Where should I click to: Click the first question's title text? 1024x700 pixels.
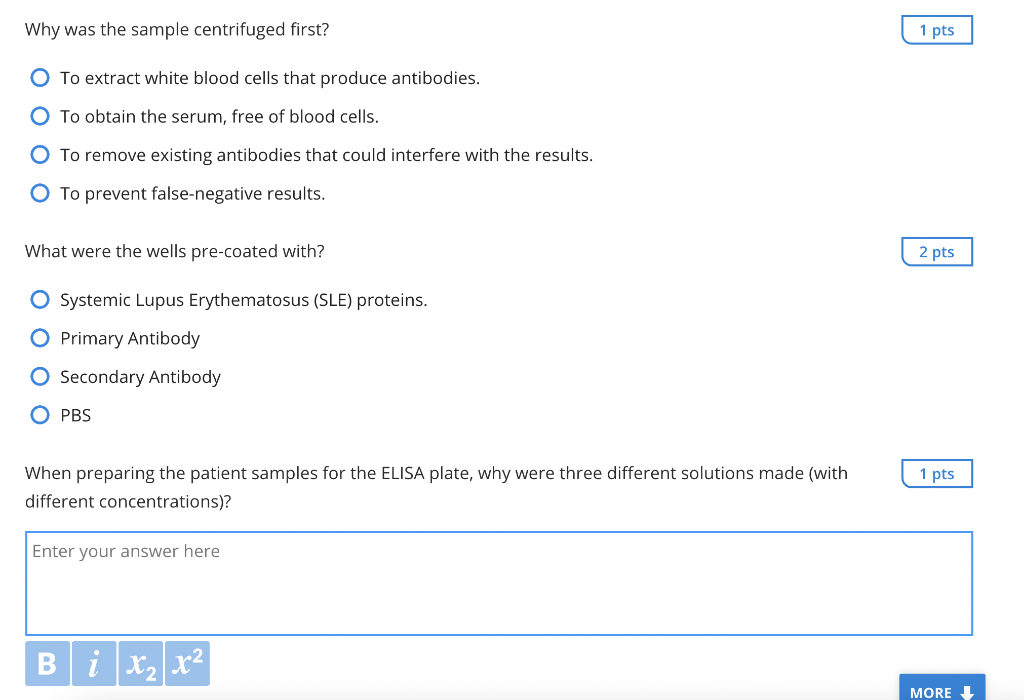coord(176,29)
